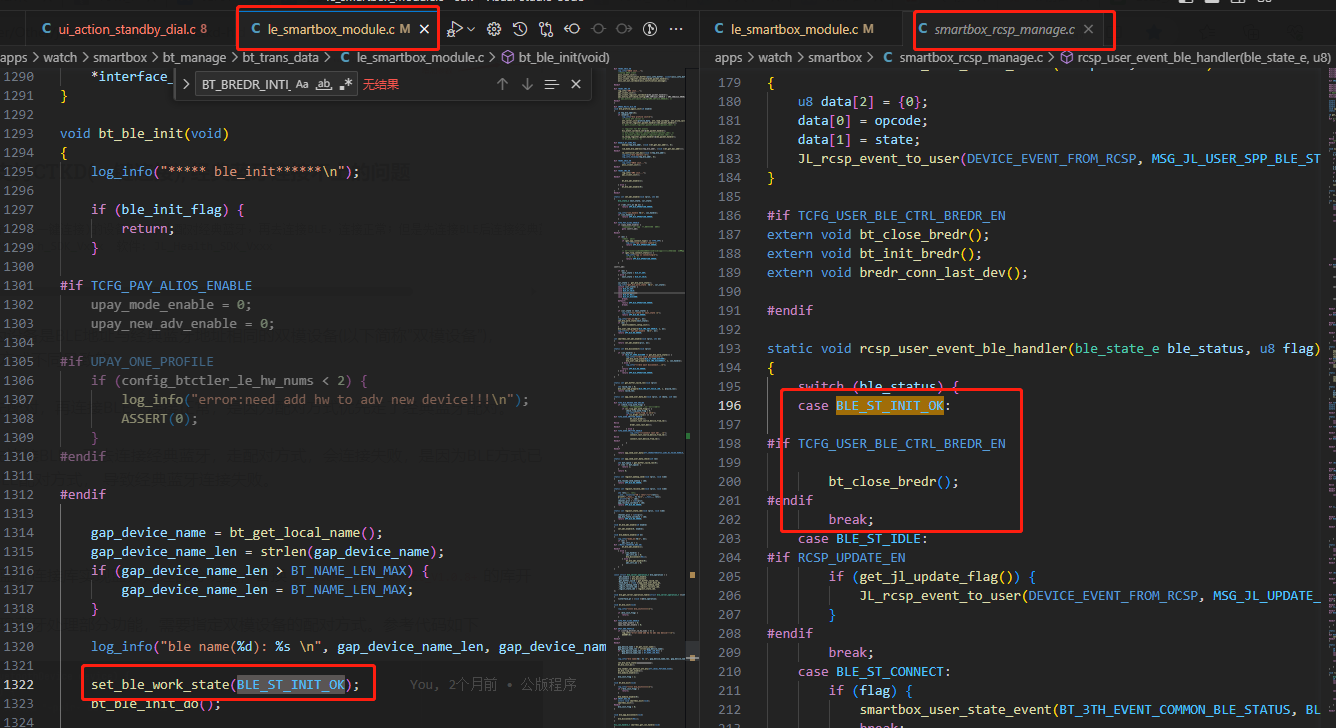Viewport: 1336px width, 728px height.
Task: Open the run button dropdown arrow
Action: click(x=470, y=29)
